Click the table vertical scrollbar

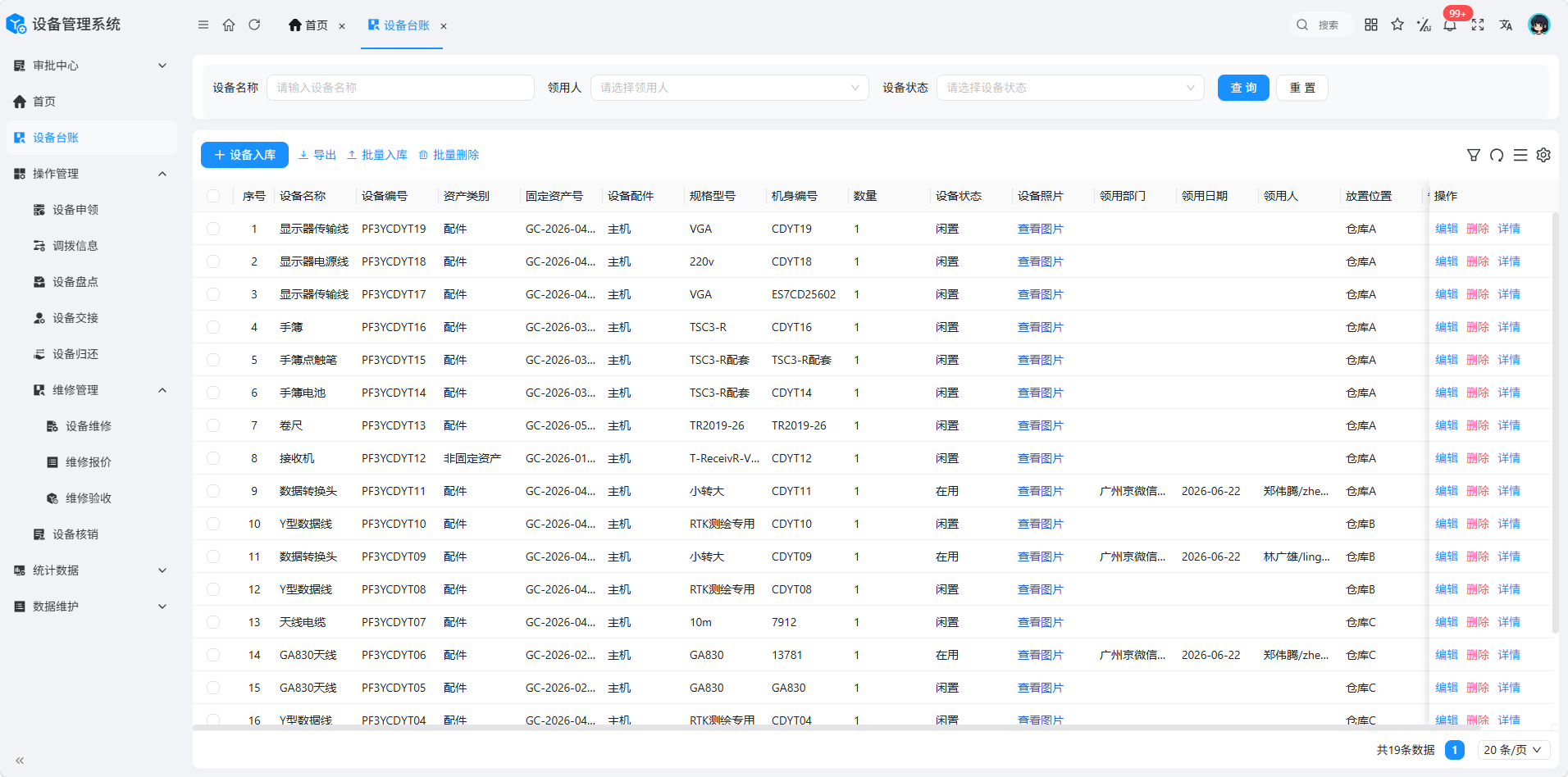pyautogui.click(x=1555, y=423)
